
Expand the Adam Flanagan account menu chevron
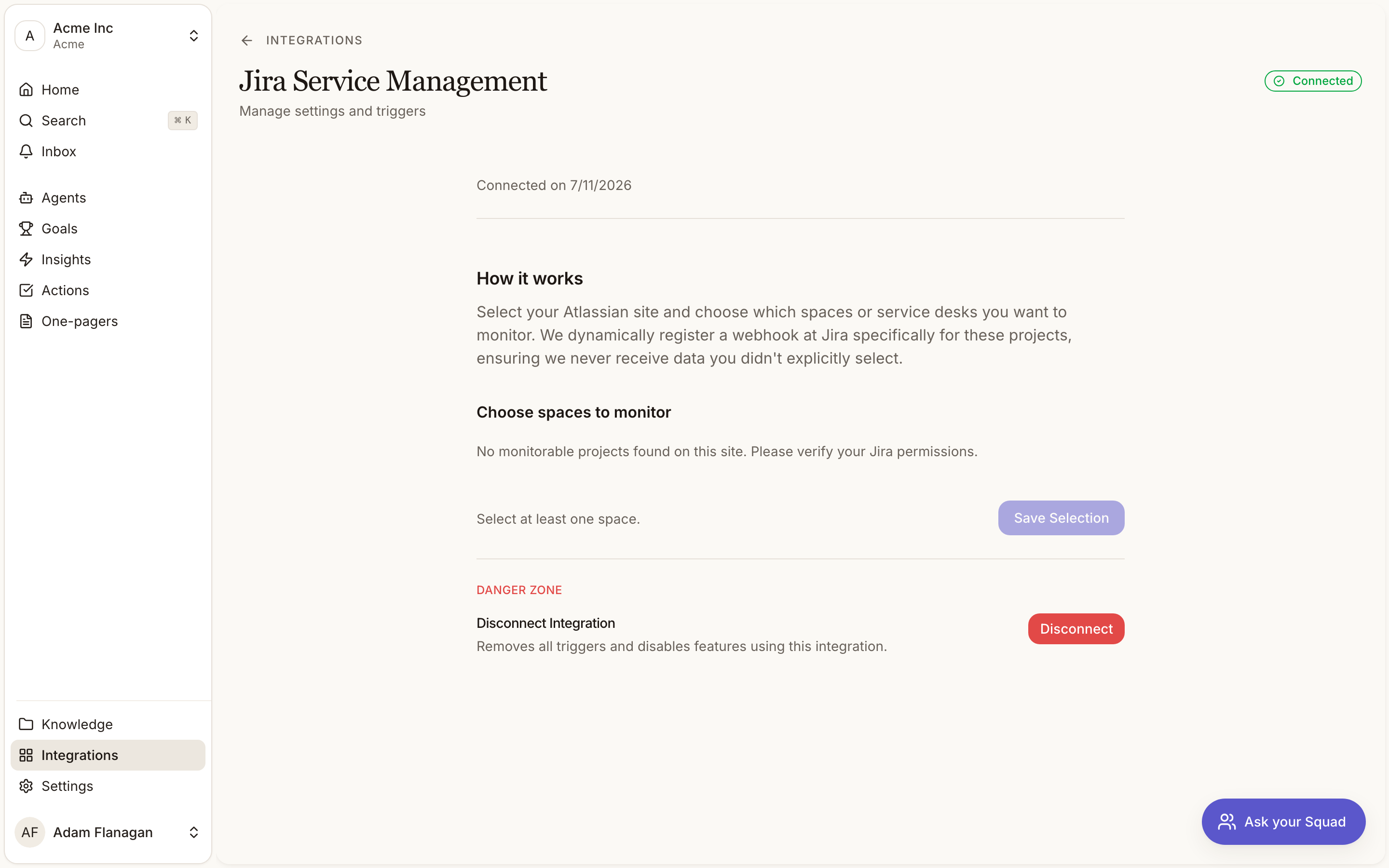pos(194,832)
